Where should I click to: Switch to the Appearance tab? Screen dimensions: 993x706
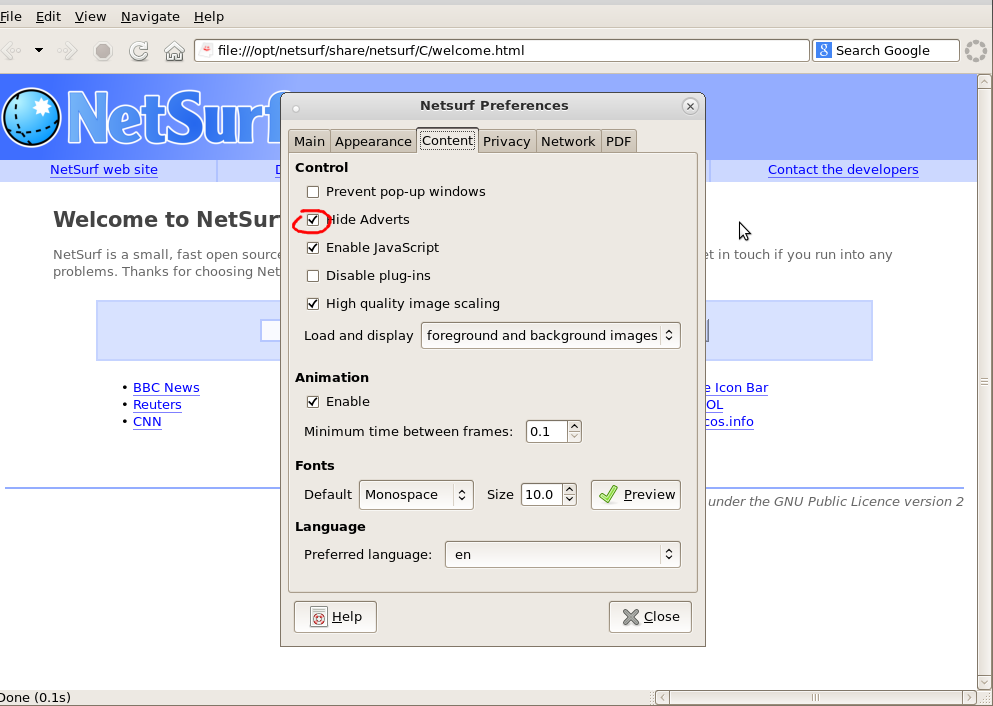pyautogui.click(x=373, y=141)
